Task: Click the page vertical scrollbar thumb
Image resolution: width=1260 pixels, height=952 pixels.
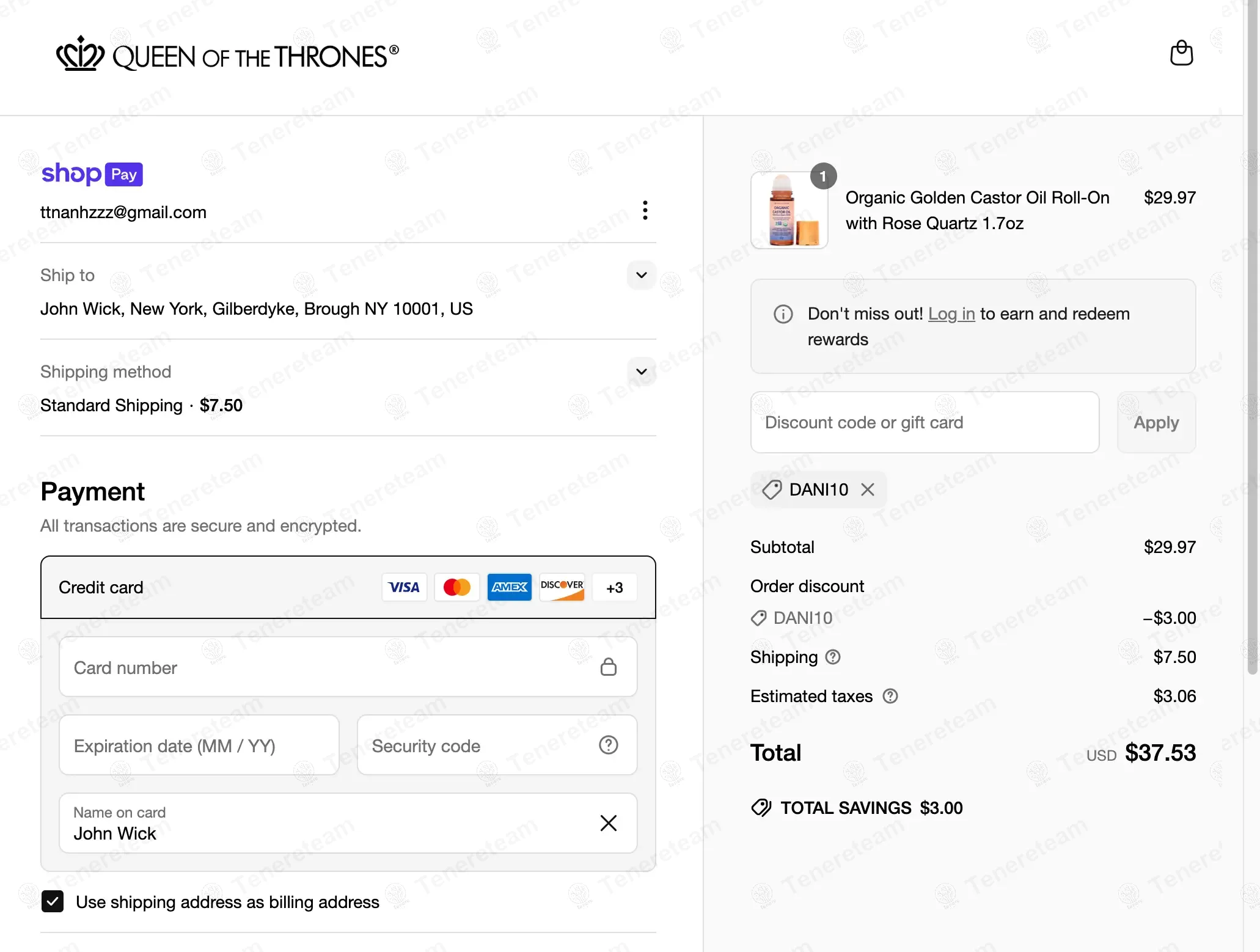Action: tap(1252, 336)
